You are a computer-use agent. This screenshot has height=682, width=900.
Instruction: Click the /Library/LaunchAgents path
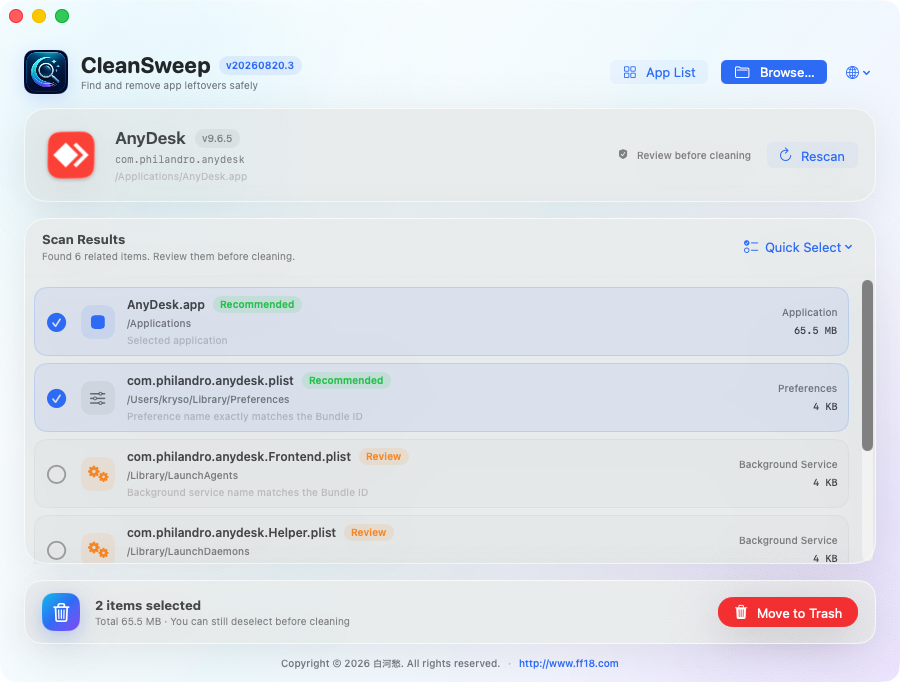pos(182,475)
